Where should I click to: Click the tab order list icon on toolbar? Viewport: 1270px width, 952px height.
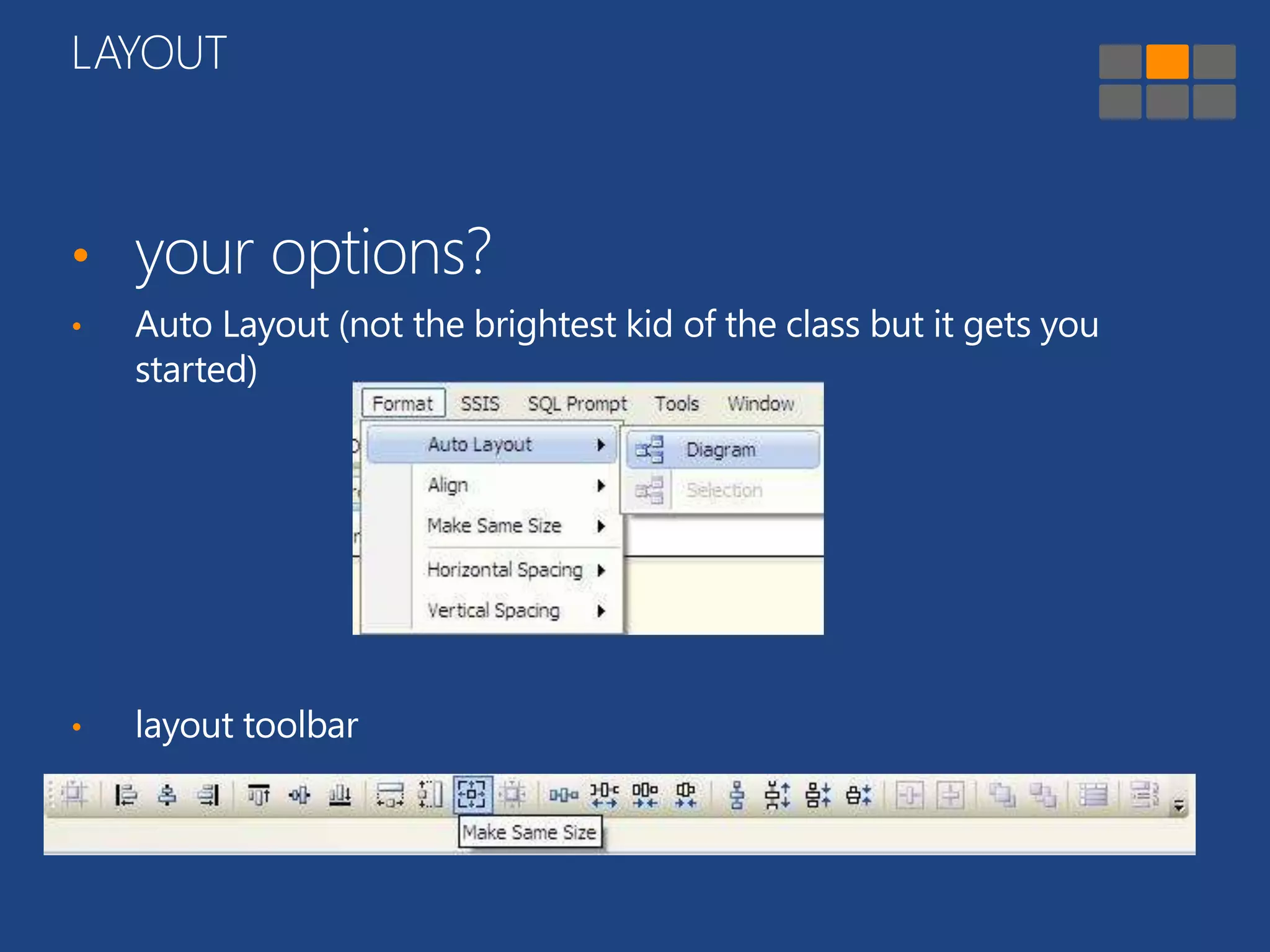[1093, 795]
